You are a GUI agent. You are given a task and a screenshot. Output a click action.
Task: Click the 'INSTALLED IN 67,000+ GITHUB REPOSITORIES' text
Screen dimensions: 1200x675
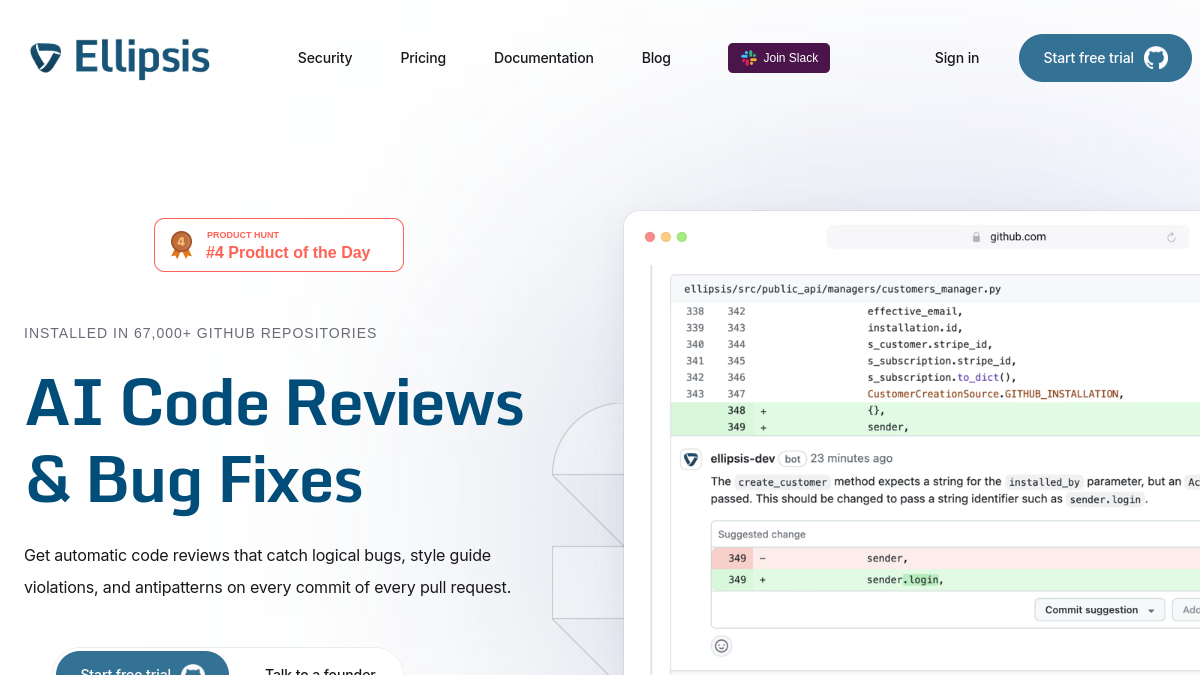pos(200,333)
